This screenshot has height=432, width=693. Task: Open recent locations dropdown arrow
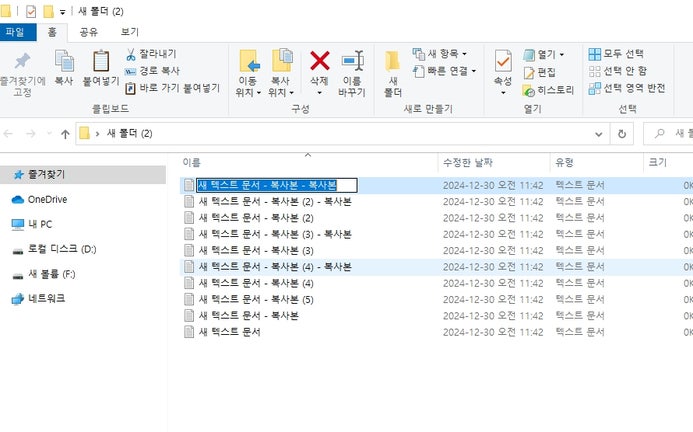(x=49, y=134)
